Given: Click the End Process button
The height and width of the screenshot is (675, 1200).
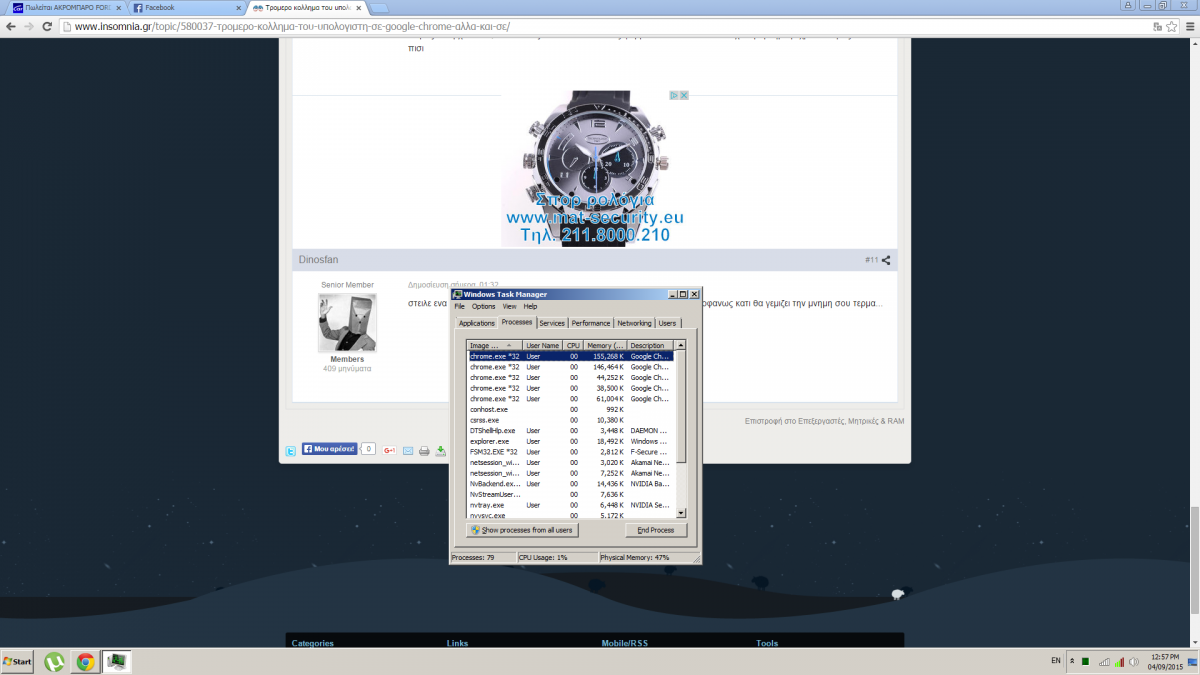Looking at the screenshot, I should (x=656, y=530).
